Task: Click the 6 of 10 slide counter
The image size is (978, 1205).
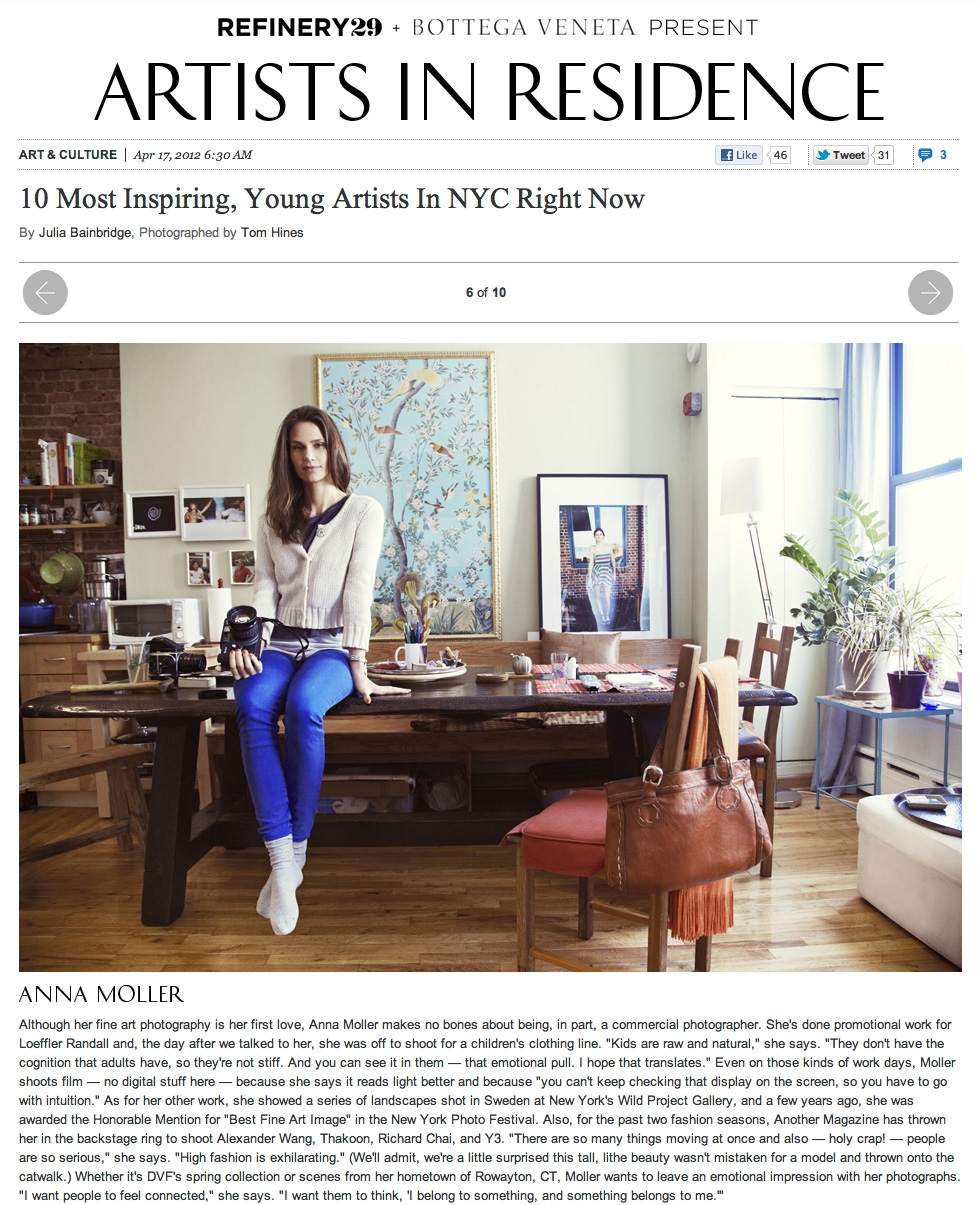Action: 486,292
